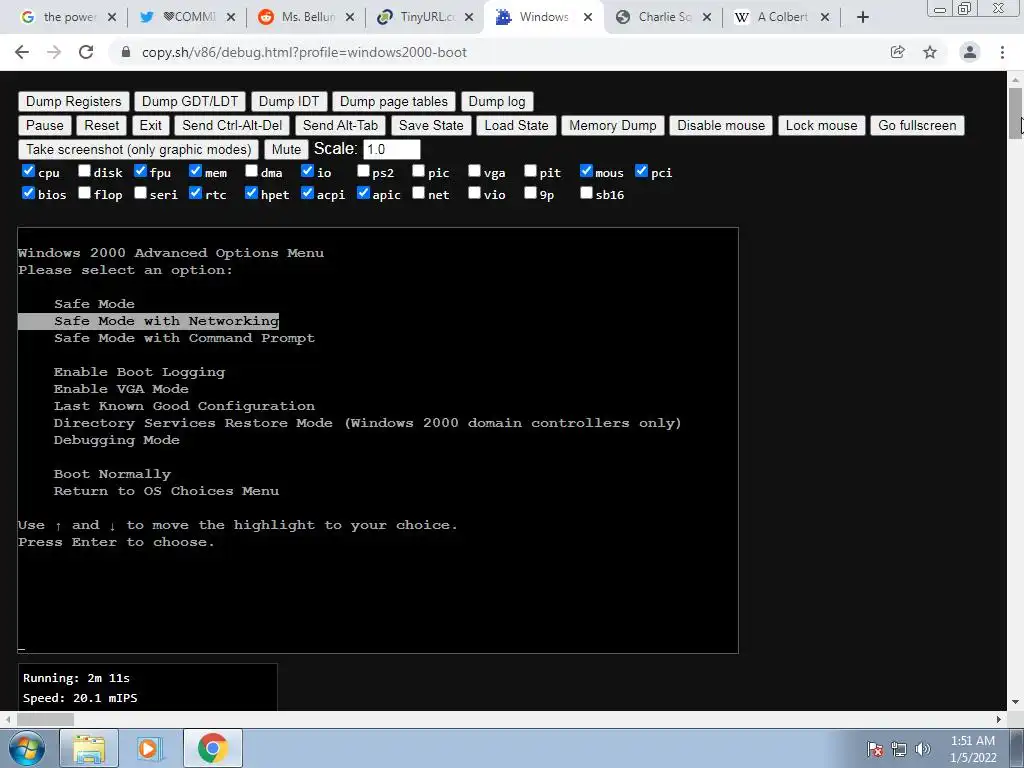Click the Dump Registers button
This screenshot has width=1024, height=768.
[74, 101]
